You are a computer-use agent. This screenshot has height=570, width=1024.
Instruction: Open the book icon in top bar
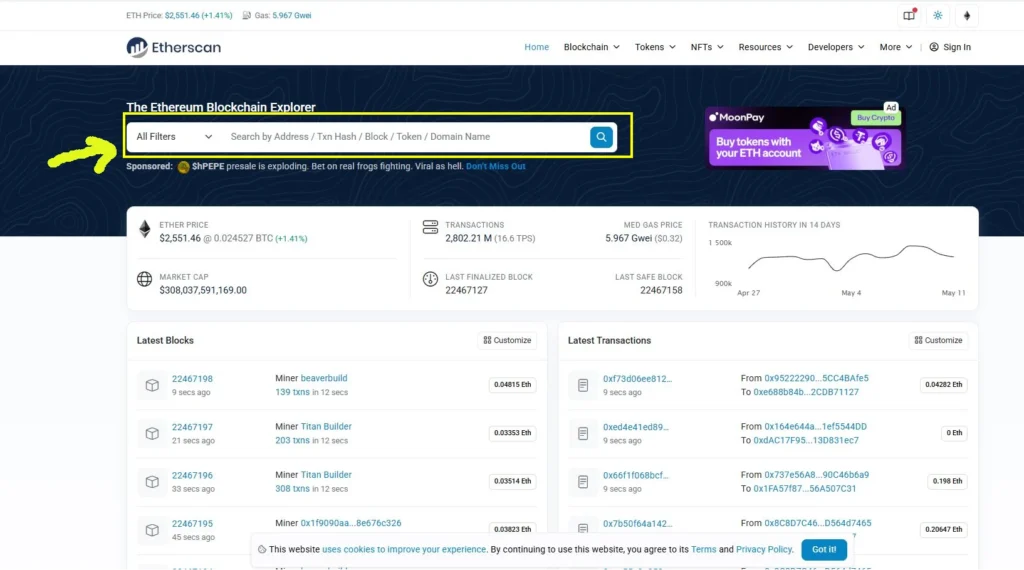908,16
